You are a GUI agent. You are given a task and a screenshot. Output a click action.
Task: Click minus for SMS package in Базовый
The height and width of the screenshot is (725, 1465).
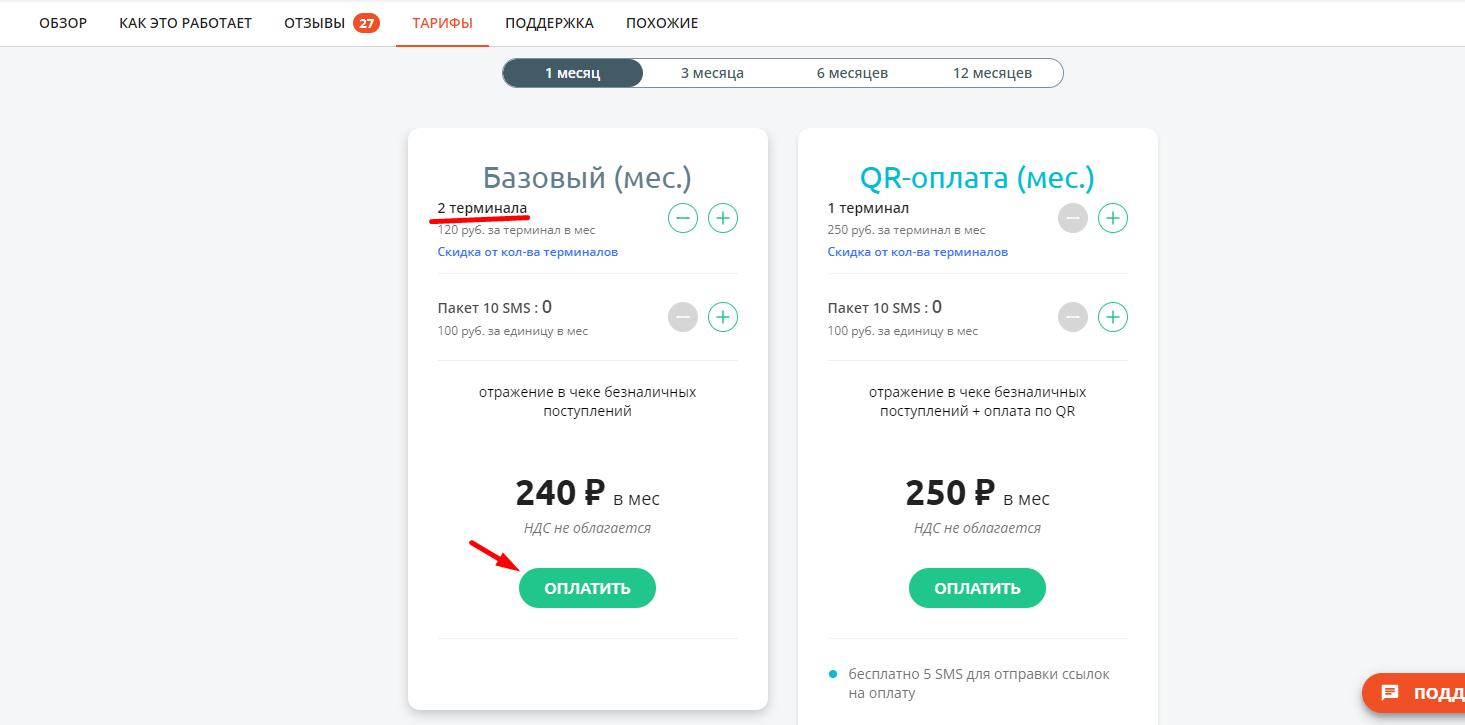pyautogui.click(x=683, y=317)
